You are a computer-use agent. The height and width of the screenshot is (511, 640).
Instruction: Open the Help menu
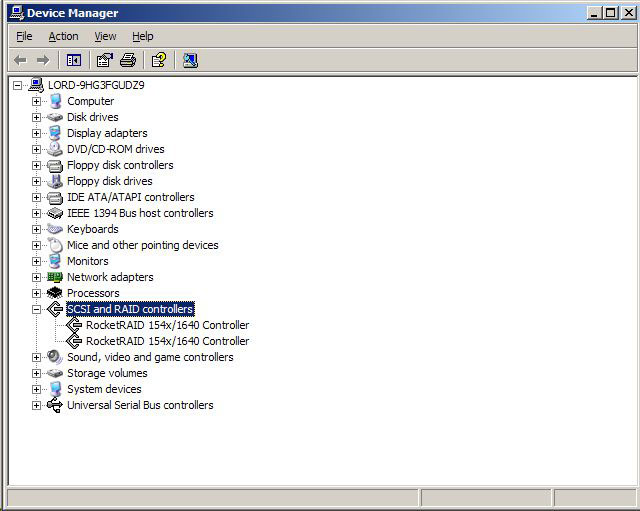[x=142, y=36]
